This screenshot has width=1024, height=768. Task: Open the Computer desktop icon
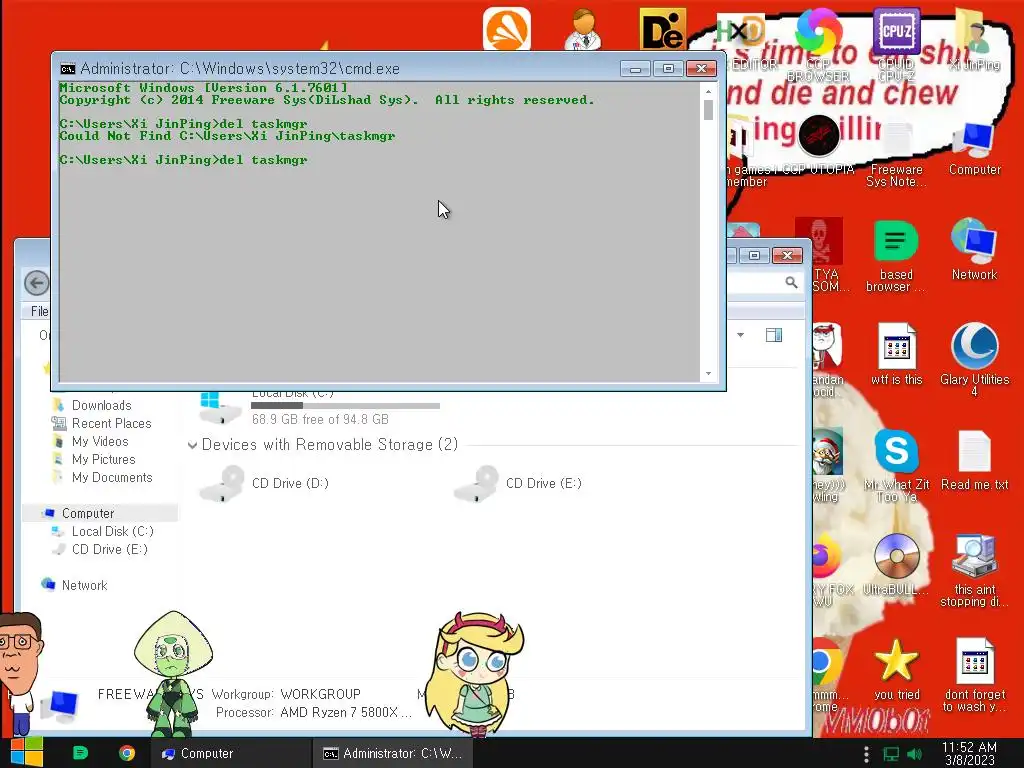(974, 149)
